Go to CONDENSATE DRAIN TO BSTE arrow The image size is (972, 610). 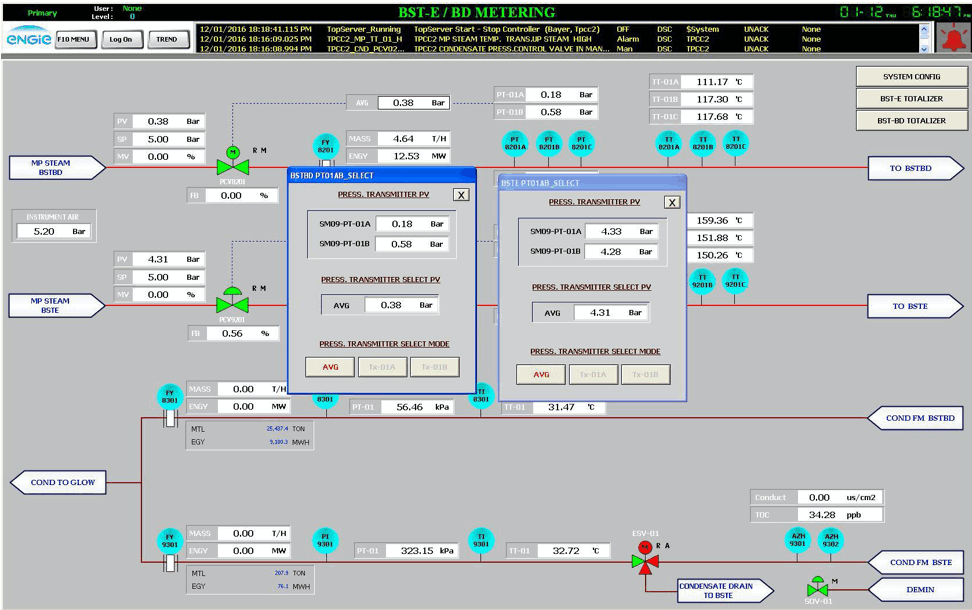pyautogui.click(x=725, y=590)
